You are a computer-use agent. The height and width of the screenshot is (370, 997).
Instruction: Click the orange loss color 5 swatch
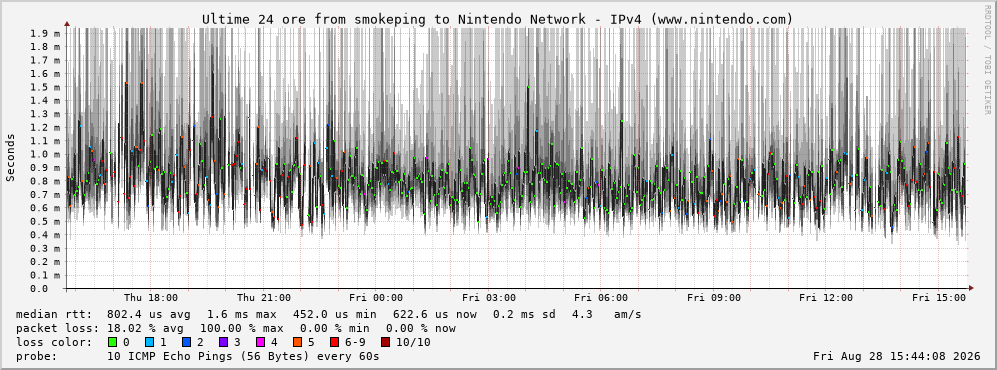point(298,342)
